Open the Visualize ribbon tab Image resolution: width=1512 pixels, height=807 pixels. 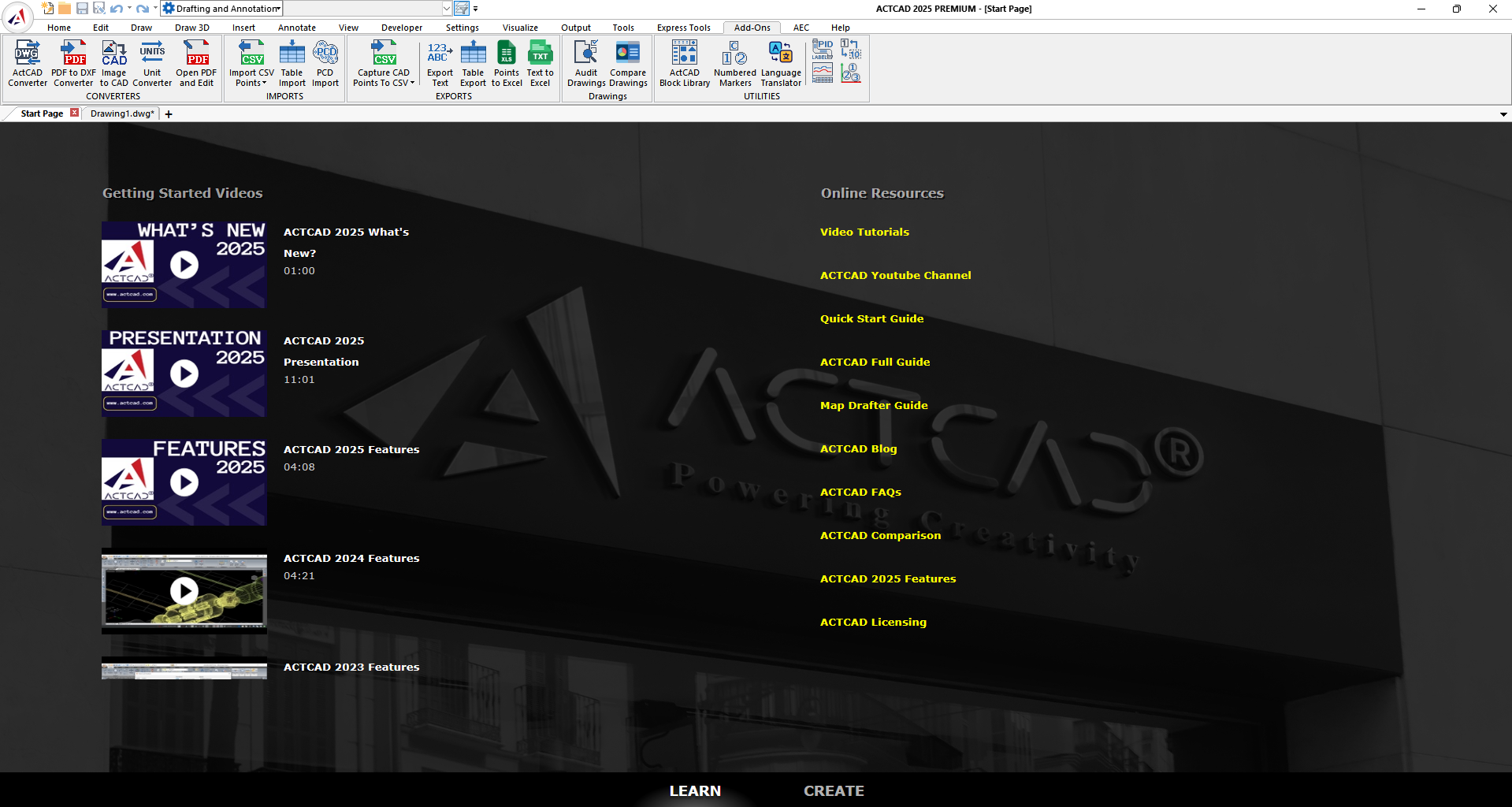pos(520,28)
